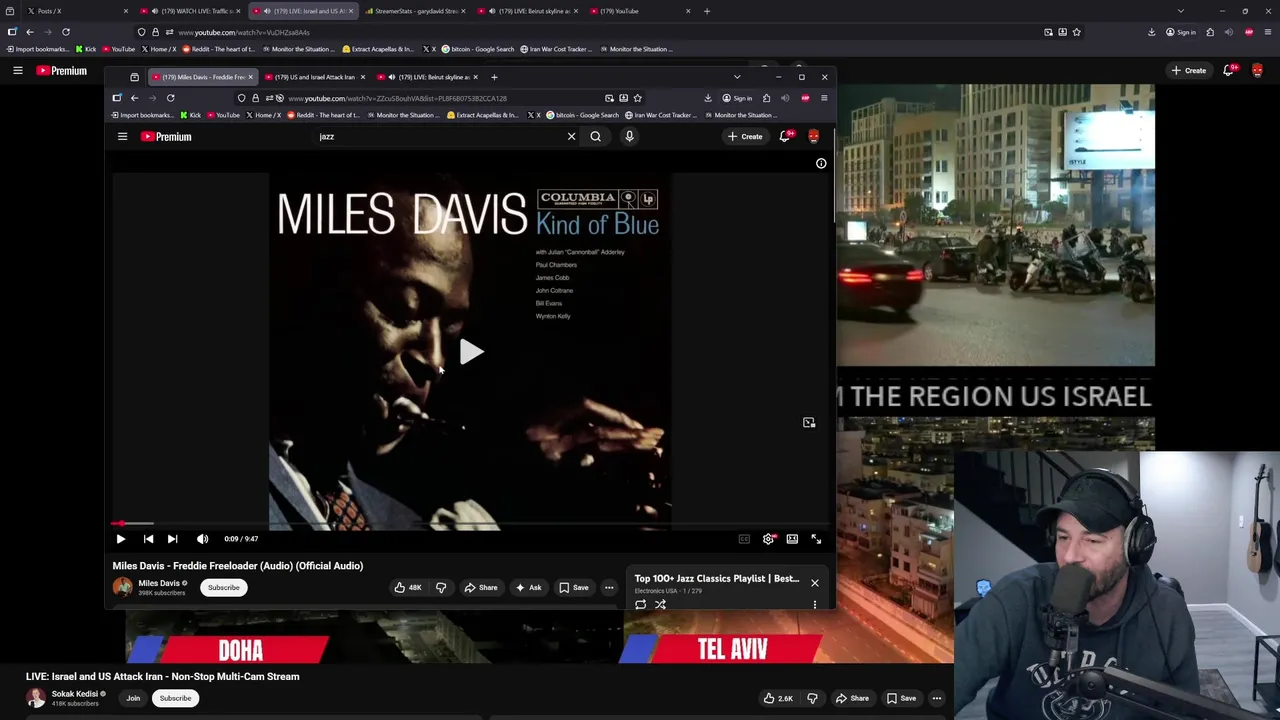Viewport: 1280px width, 720px height.
Task: Click the search box containing 'jazz'
Action: coord(440,136)
